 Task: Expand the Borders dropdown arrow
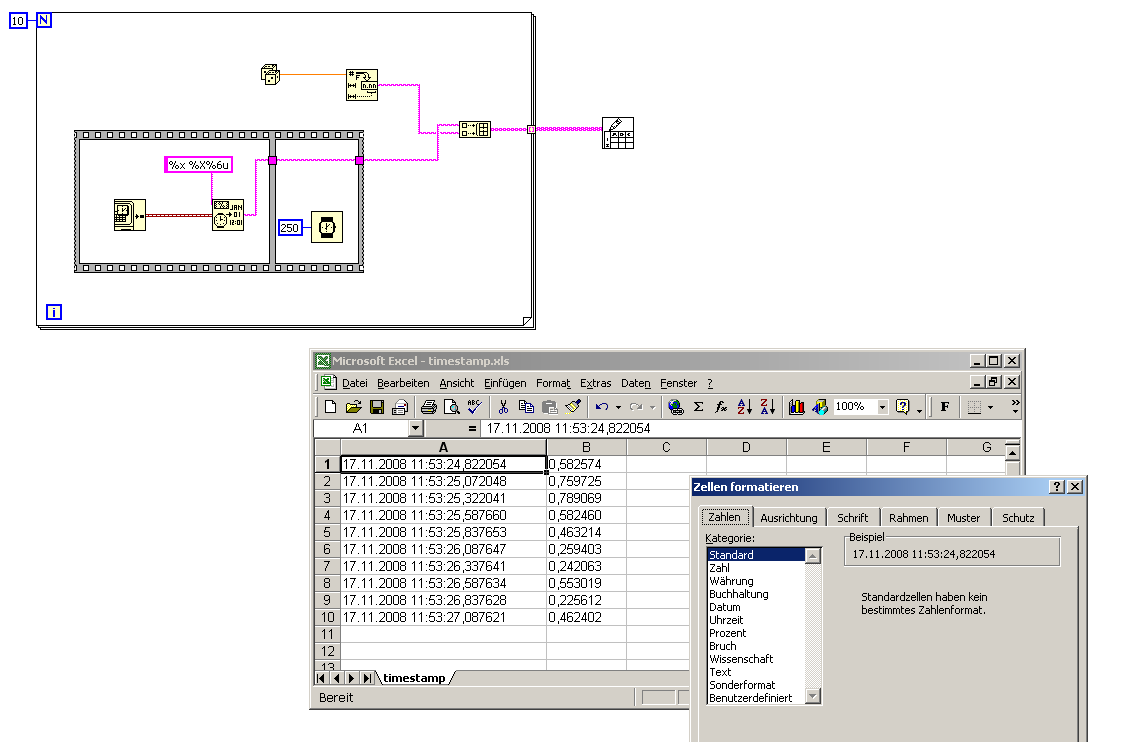(x=990, y=407)
